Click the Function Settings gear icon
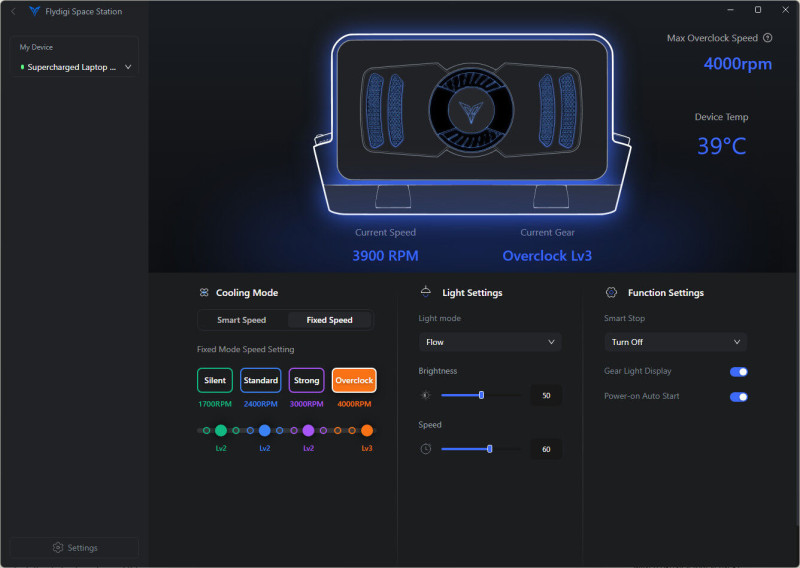The height and width of the screenshot is (568, 800). click(611, 292)
